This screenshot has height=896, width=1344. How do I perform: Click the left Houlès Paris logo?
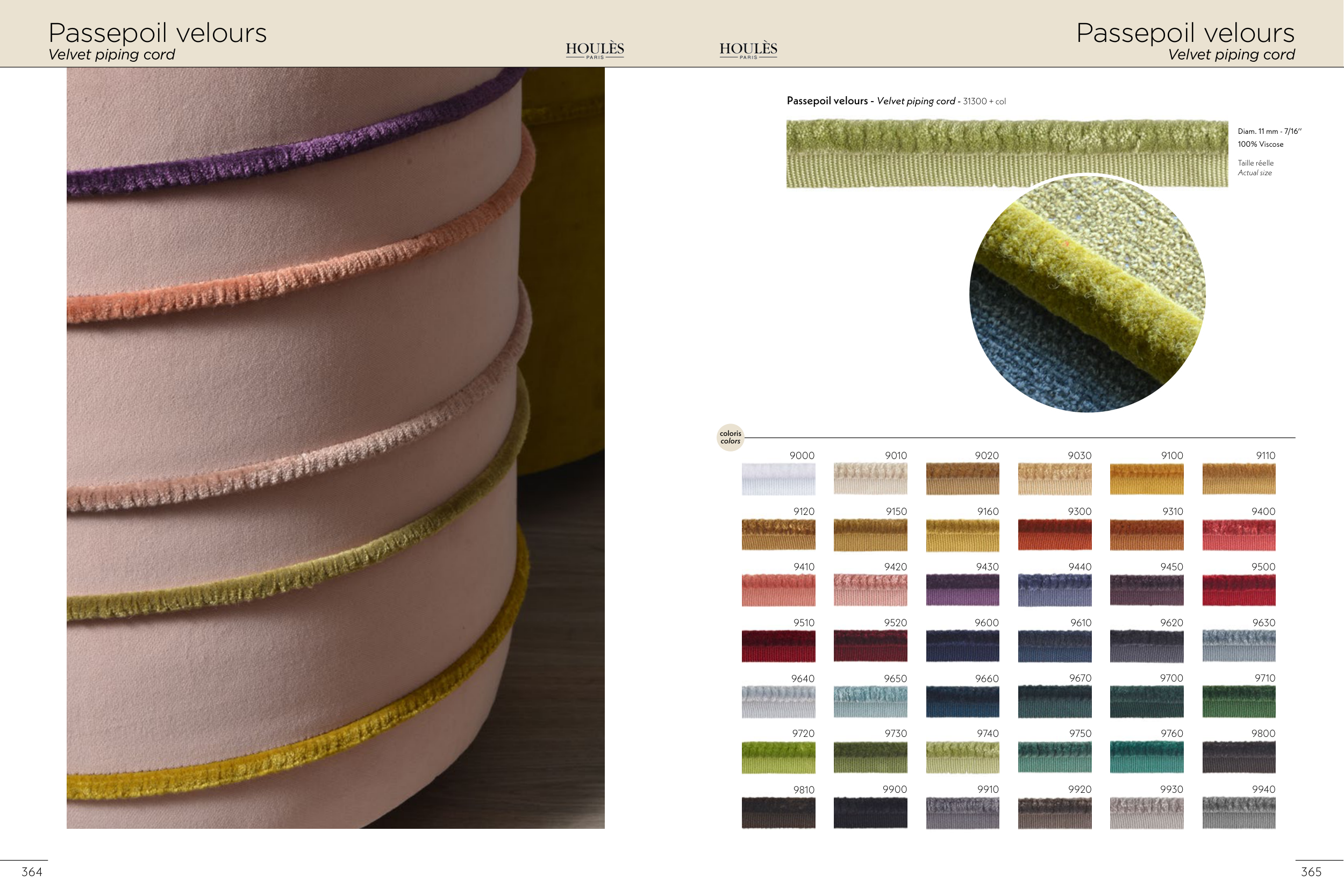click(x=595, y=49)
